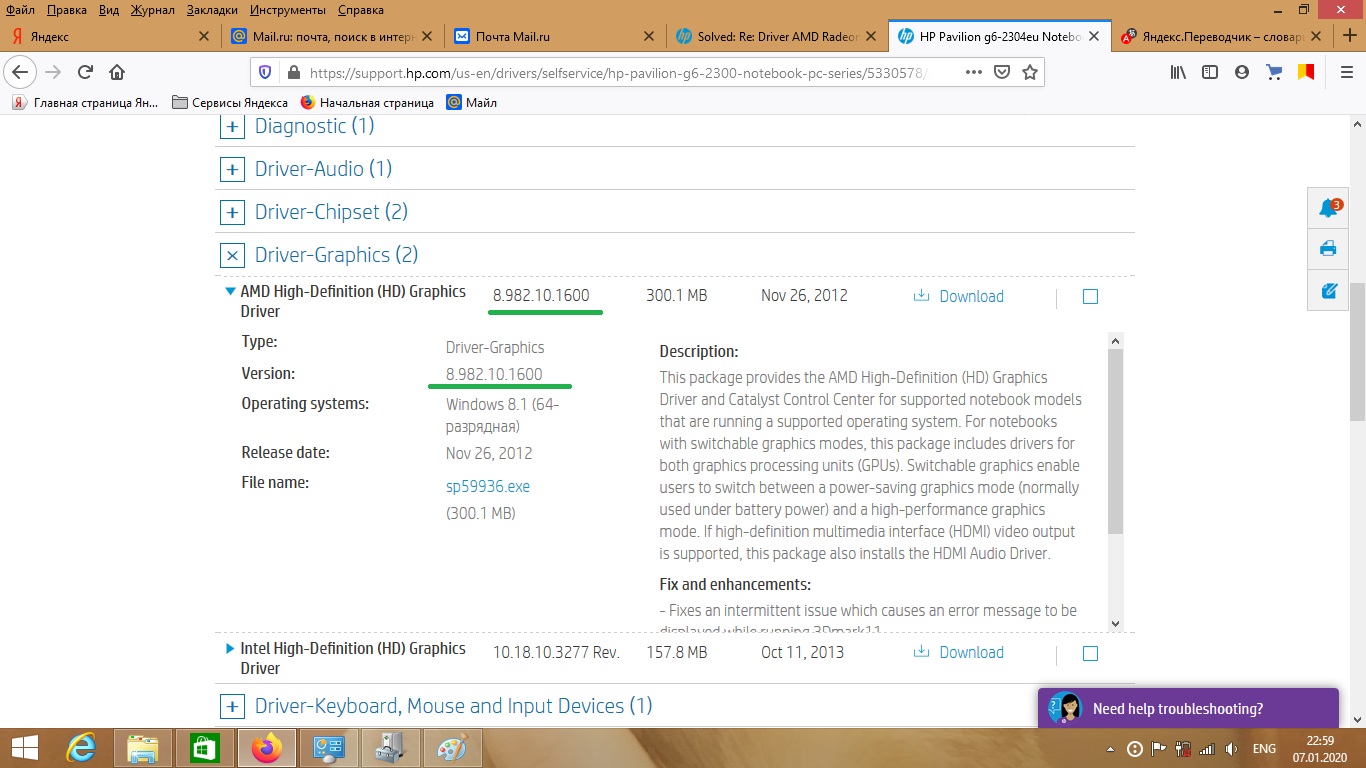Collapse AMD High-Definition Graphics Driver details
The height and width of the screenshot is (768, 1366).
click(231, 292)
